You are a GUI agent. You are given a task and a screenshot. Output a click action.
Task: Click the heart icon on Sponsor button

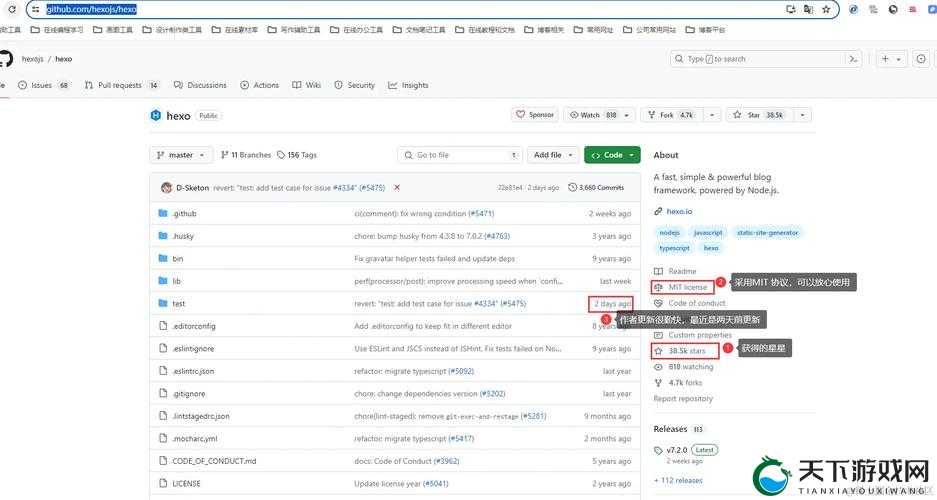pyautogui.click(x=520, y=114)
